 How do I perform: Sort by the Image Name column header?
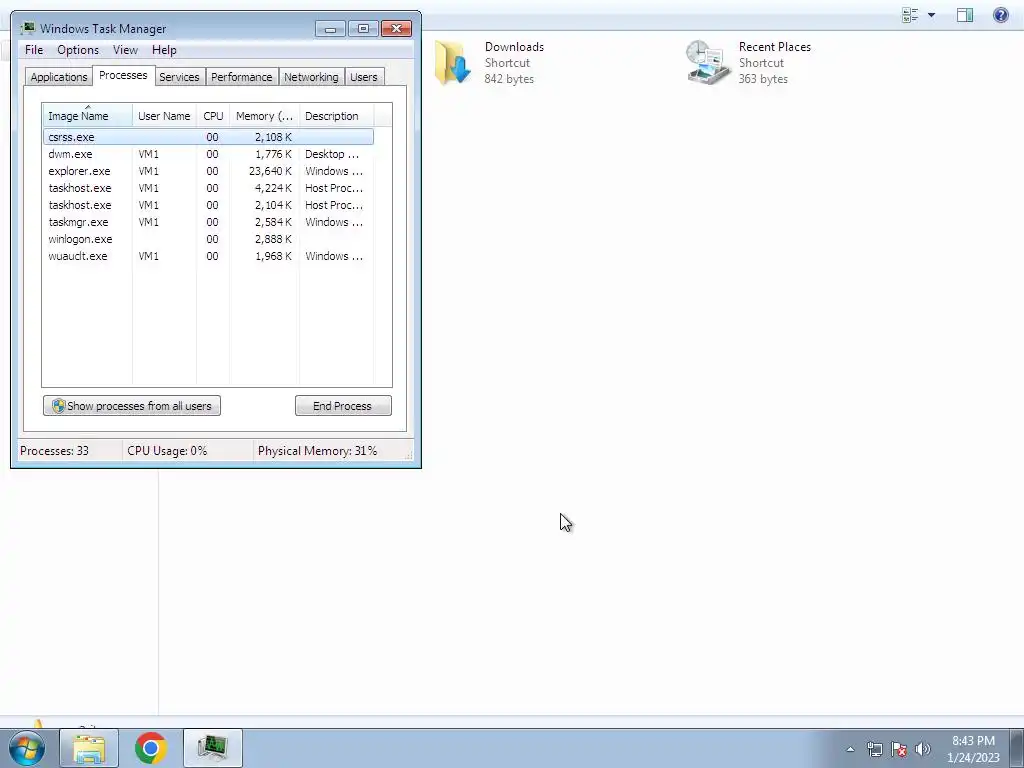pos(88,116)
